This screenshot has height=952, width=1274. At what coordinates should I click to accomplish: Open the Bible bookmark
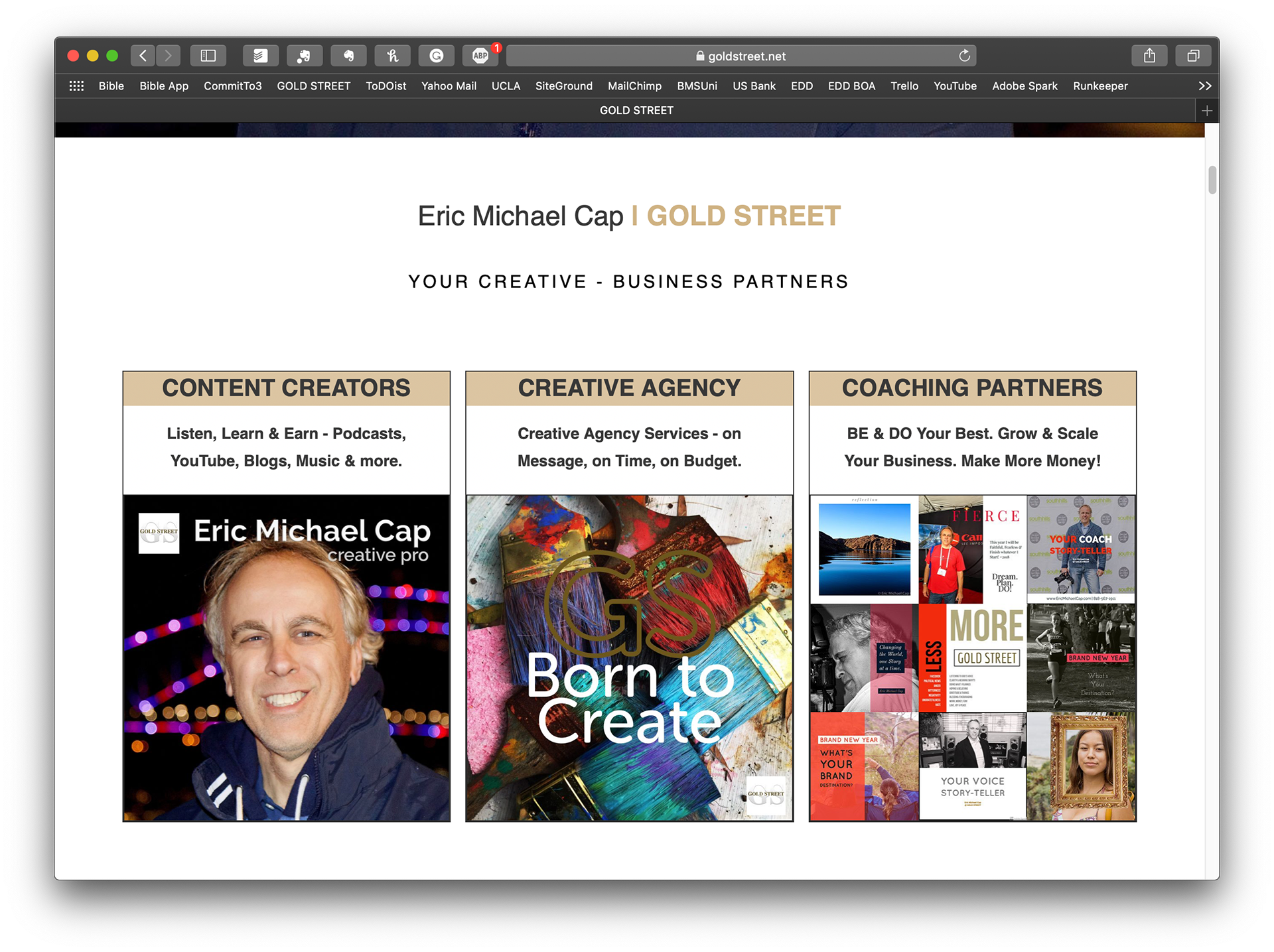click(111, 86)
